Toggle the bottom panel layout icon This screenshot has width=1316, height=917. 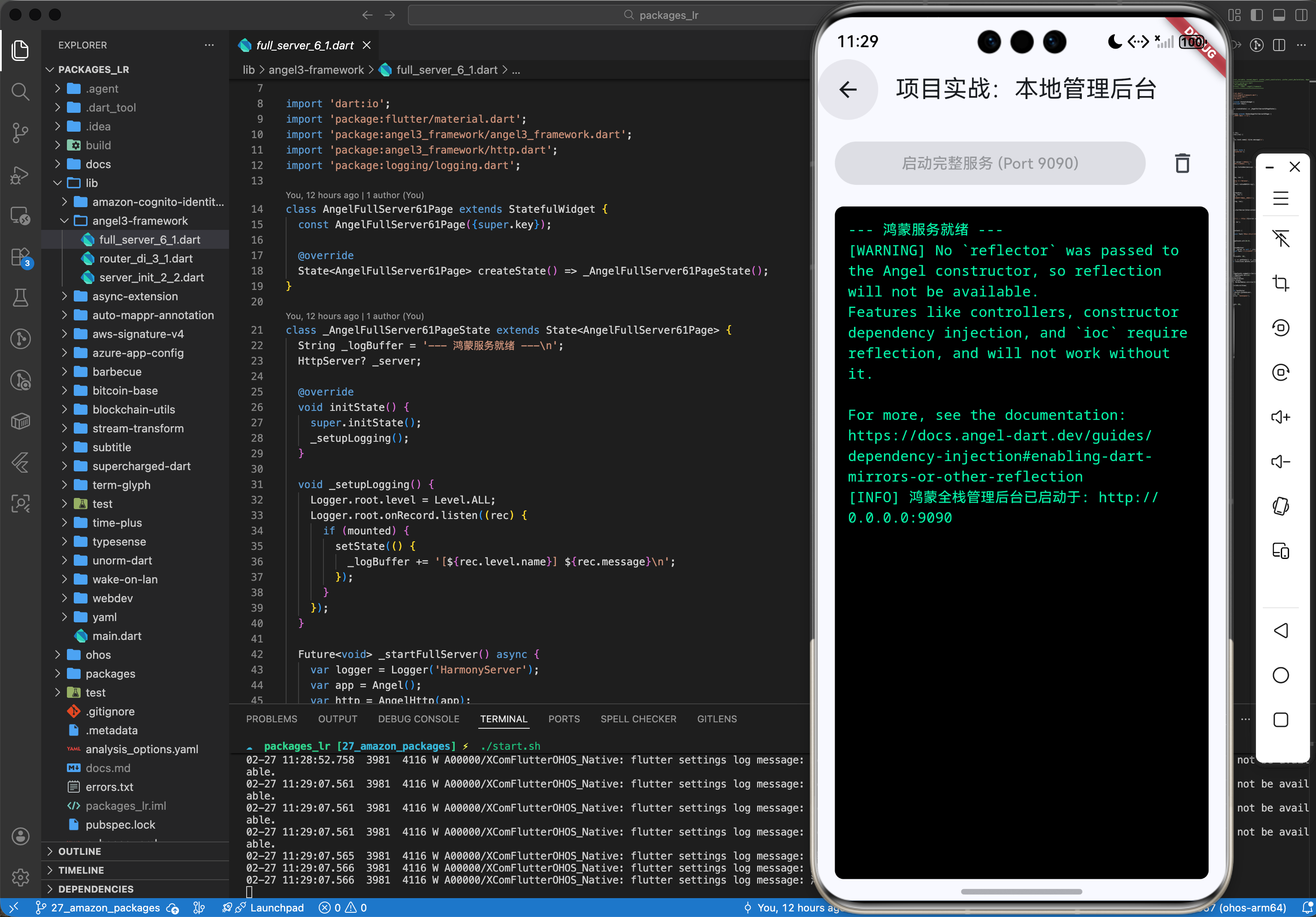click(1279, 15)
